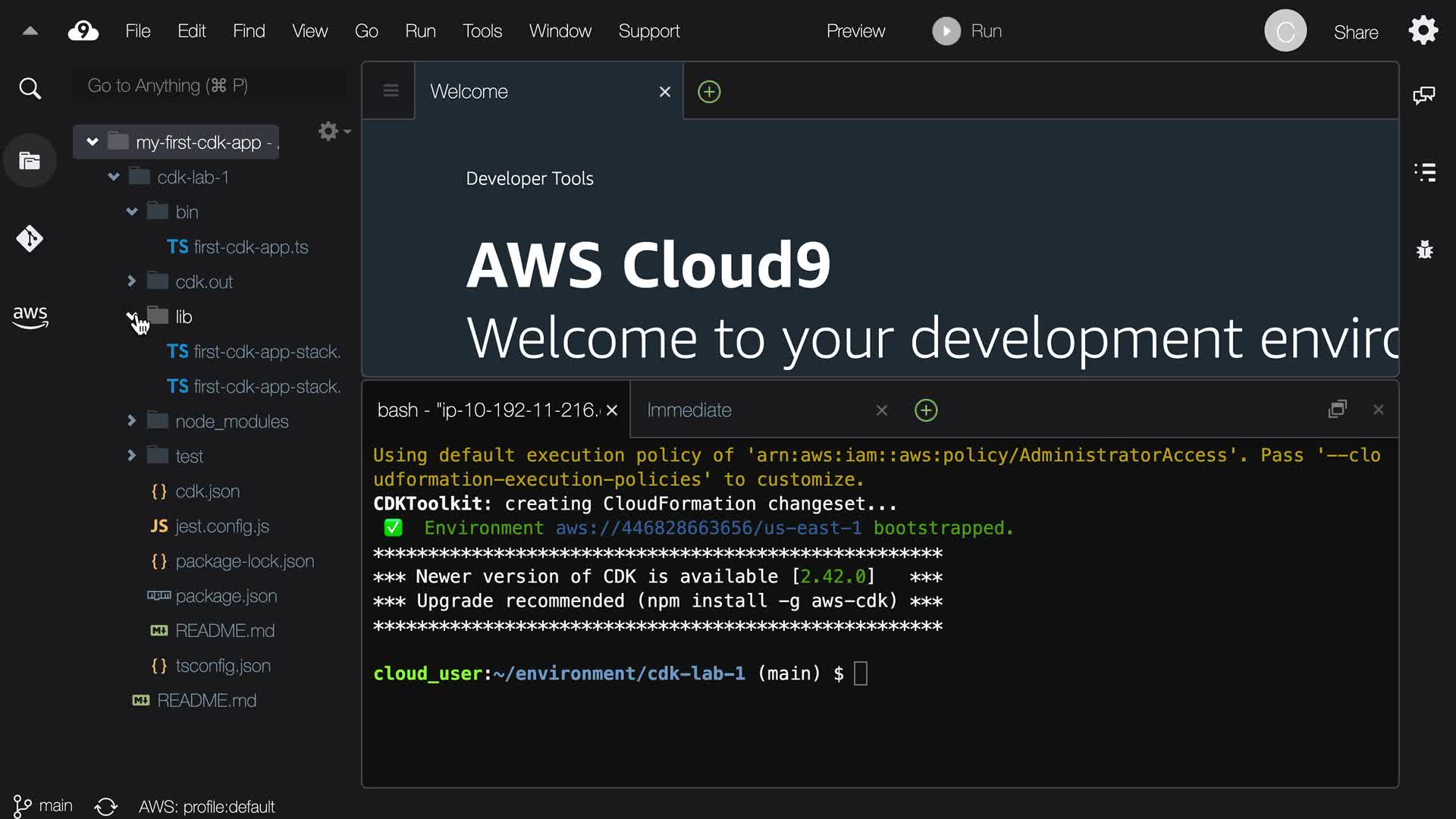Click the search magnifier in sidebar
The image size is (1456, 819).
[x=30, y=89]
